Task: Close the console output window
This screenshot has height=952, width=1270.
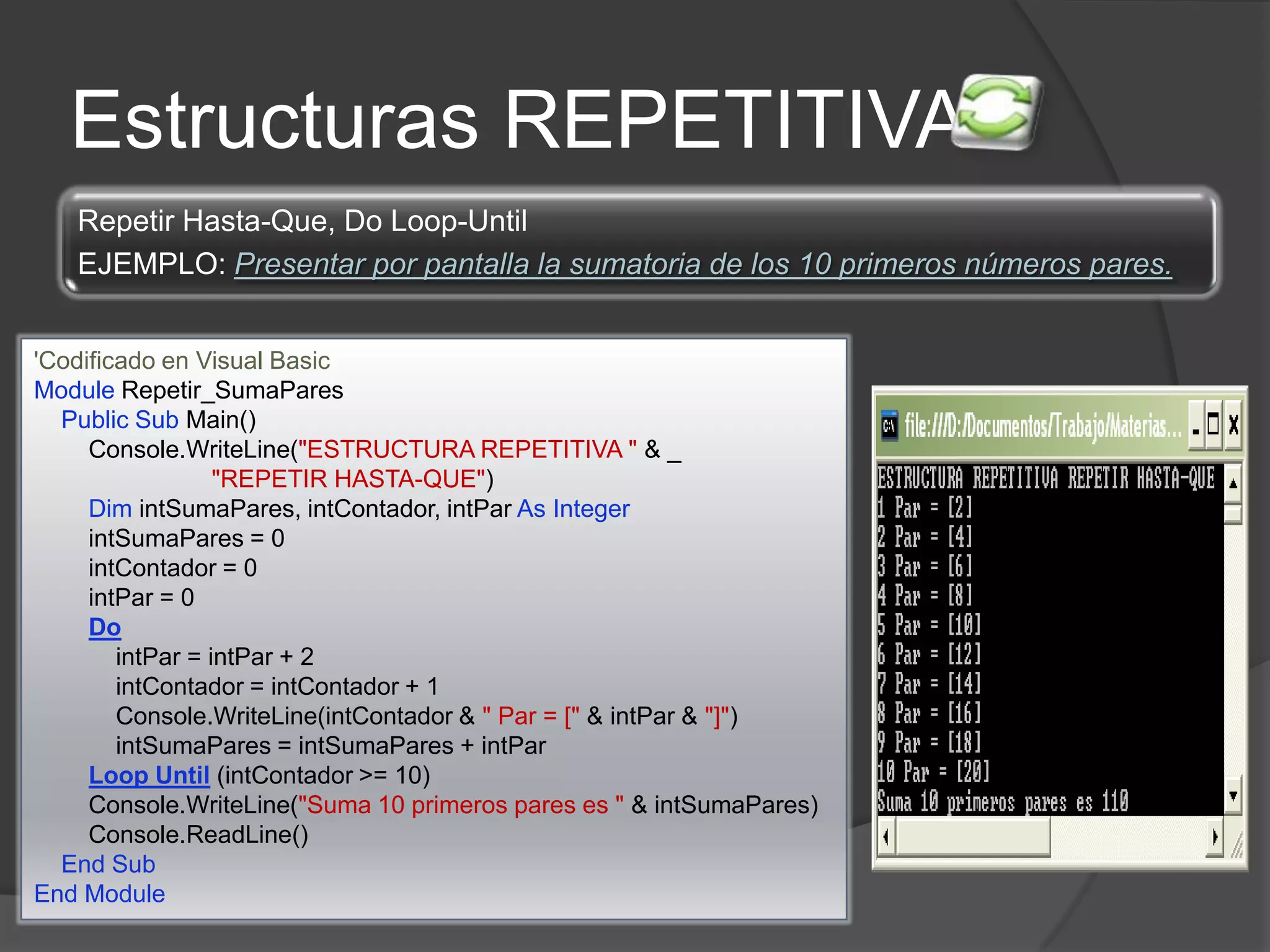Action: [x=1233, y=425]
